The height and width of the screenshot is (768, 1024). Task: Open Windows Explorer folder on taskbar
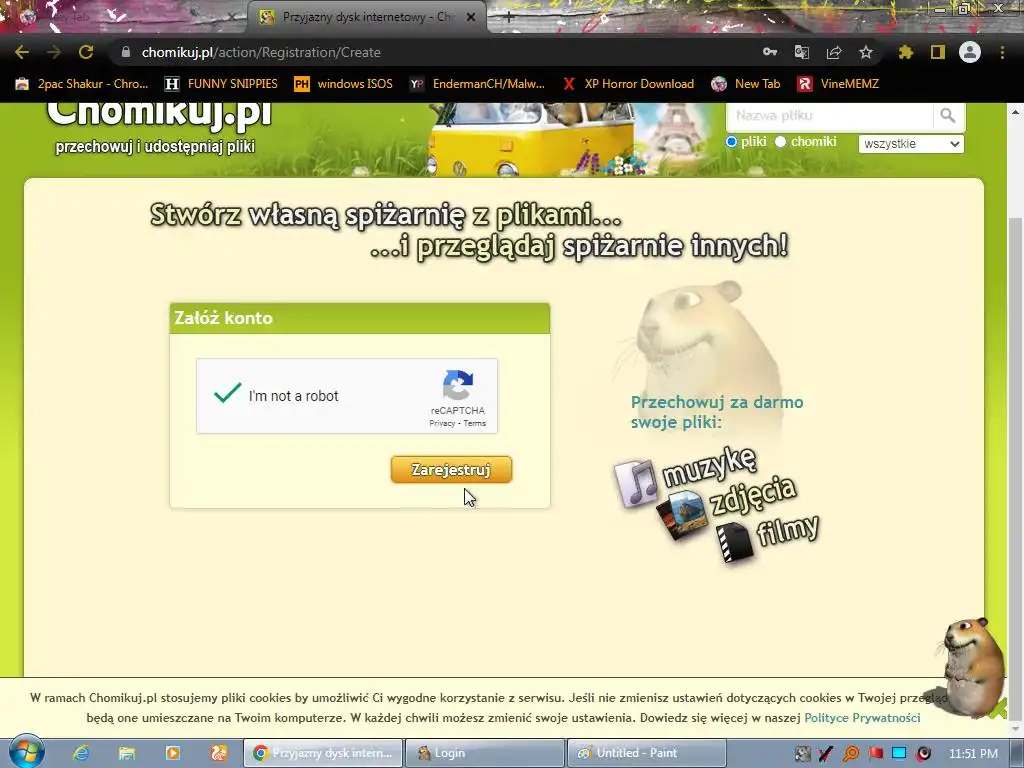click(x=127, y=753)
